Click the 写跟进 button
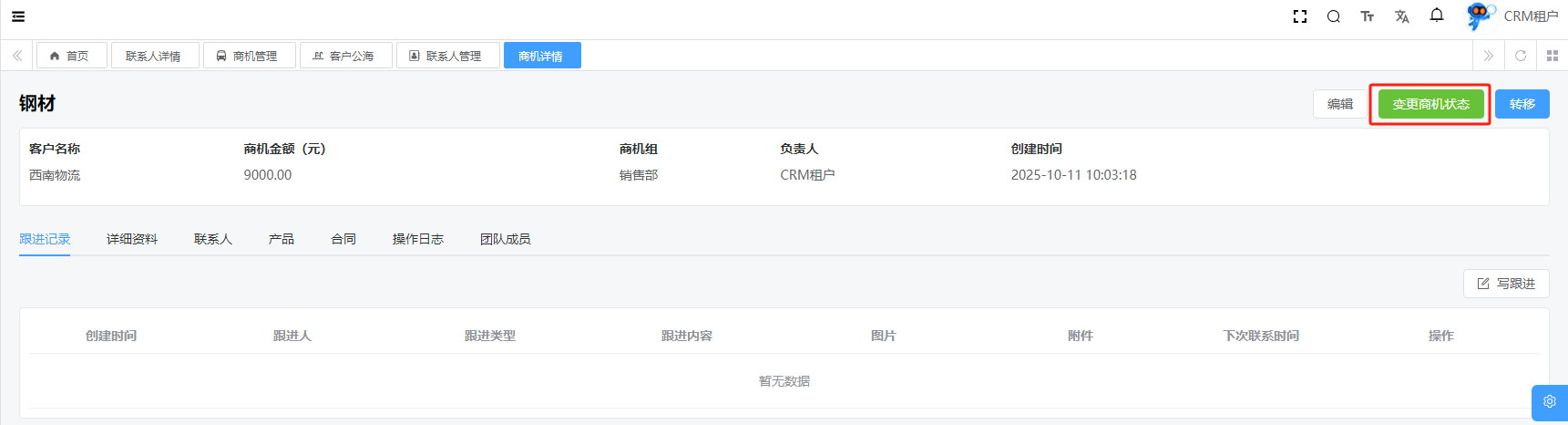This screenshot has height=425, width=1568. pos(1506,284)
